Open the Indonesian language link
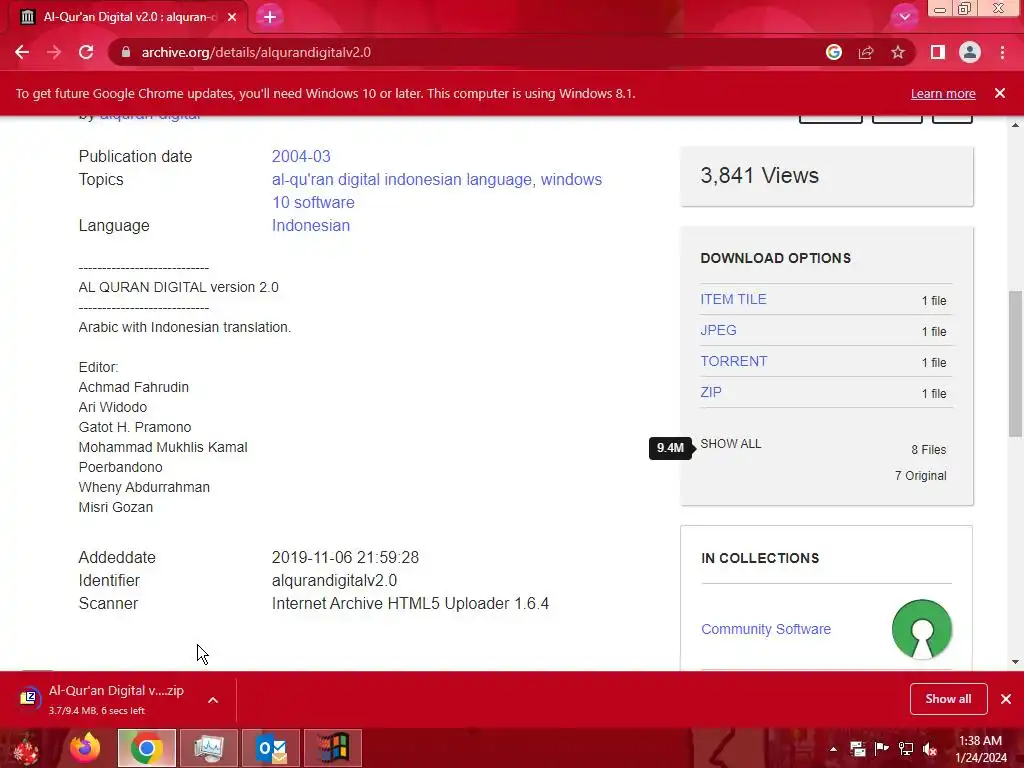The image size is (1024, 768). [311, 225]
